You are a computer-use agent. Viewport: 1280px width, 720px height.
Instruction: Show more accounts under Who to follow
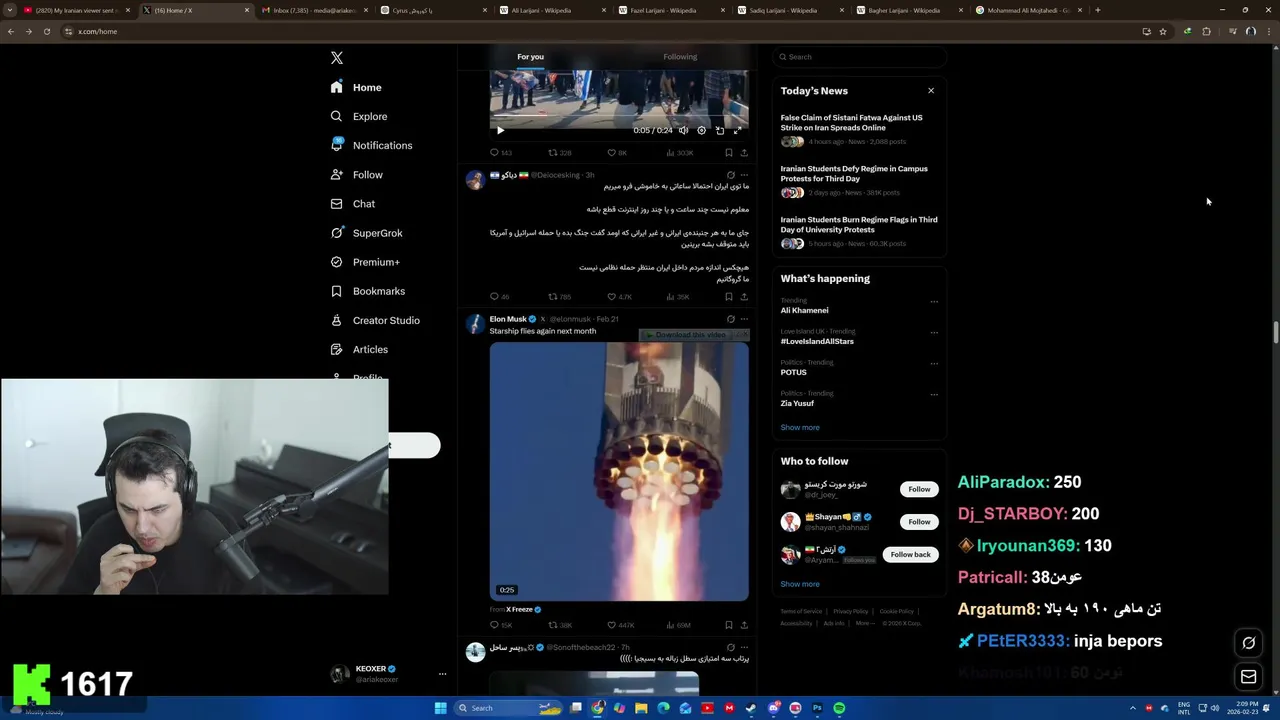(x=800, y=584)
